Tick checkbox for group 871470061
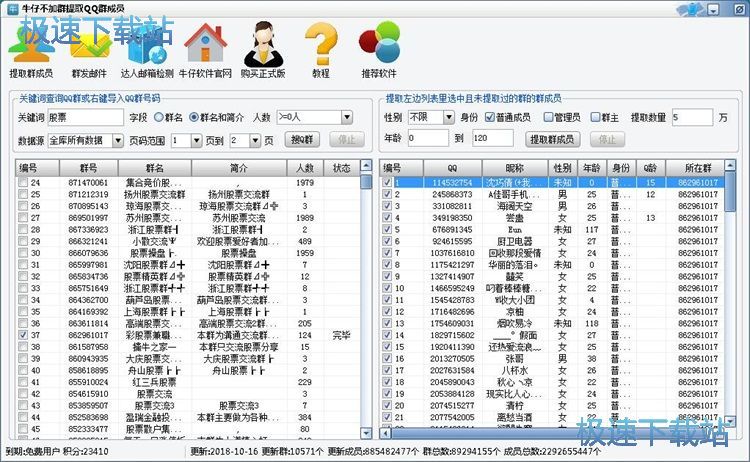The height and width of the screenshot is (462, 750). tap(23, 183)
